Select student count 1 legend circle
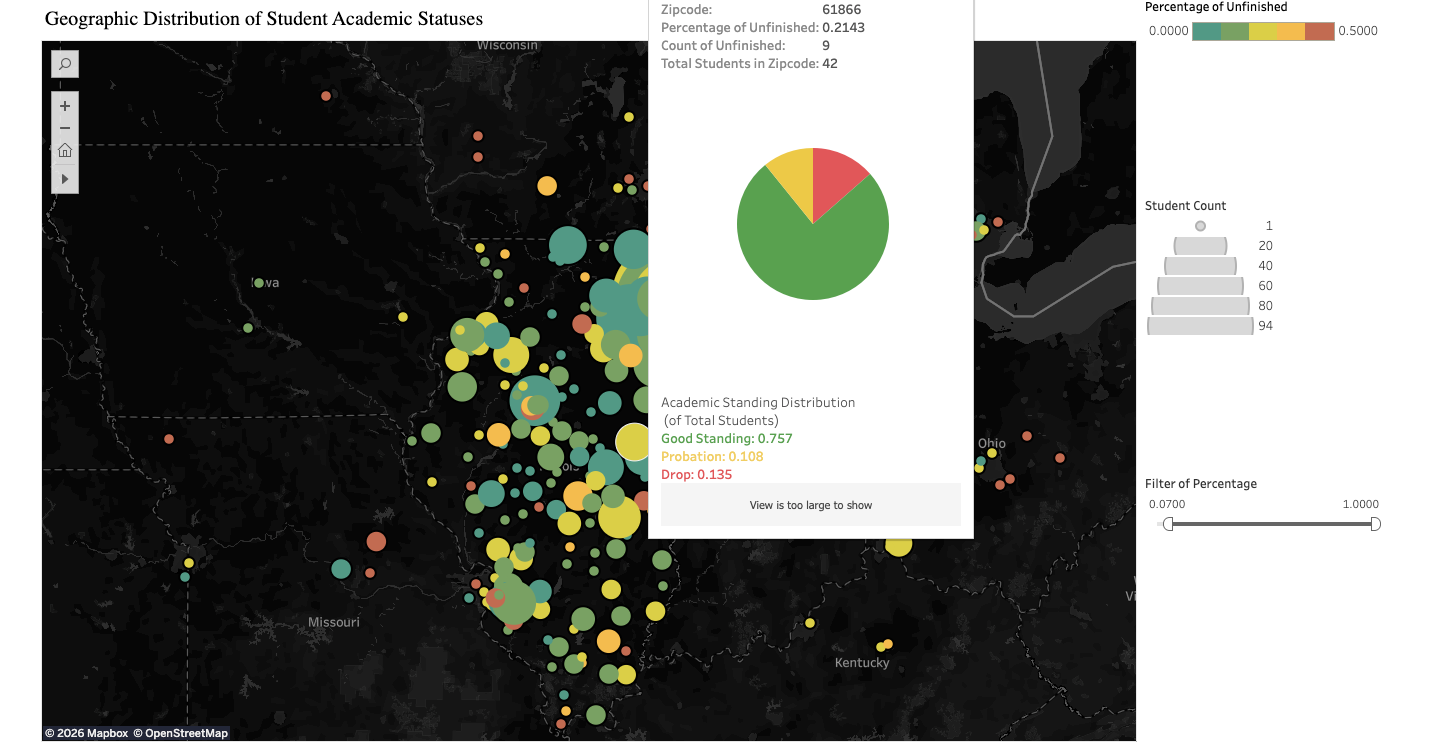 click(1200, 226)
